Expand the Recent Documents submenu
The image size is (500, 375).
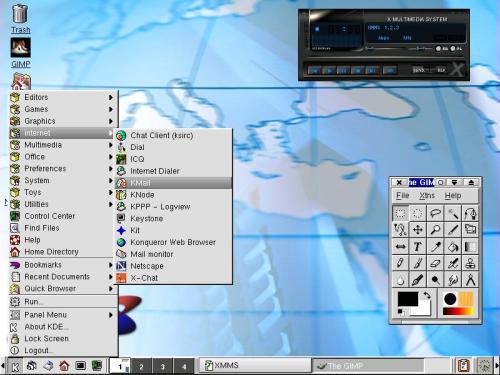63,277
